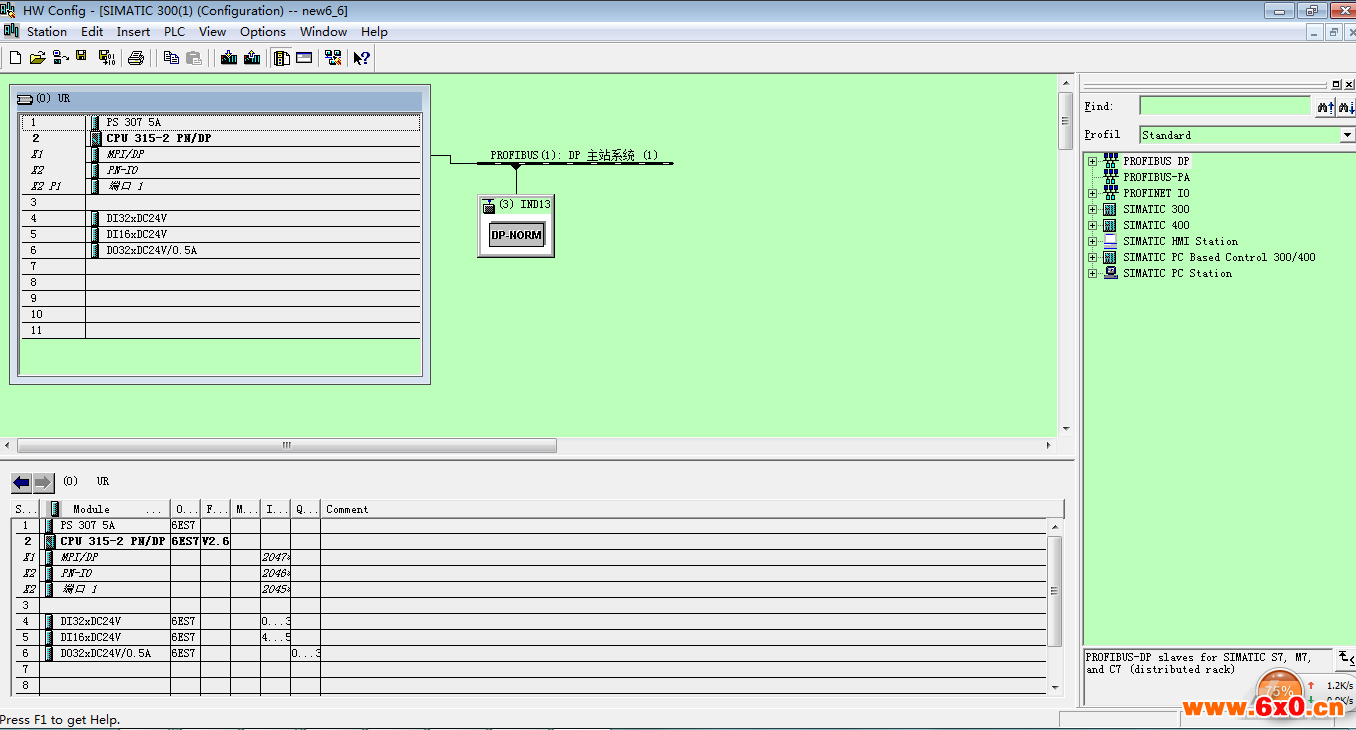Select DI32xDC24V row in detail table

pyautogui.click(x=528, y=621)
